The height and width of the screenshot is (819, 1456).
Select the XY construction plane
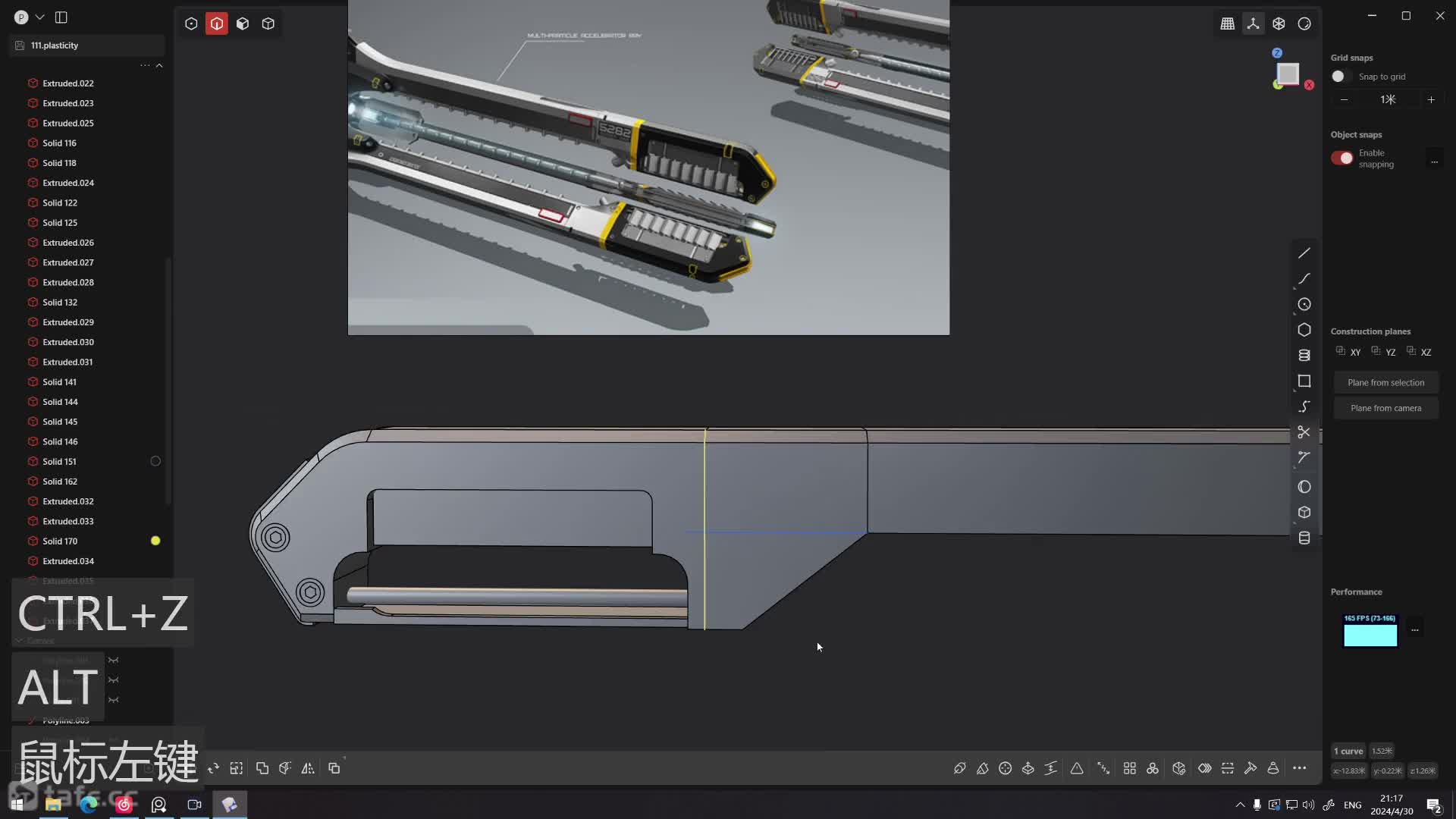click(x=1348, y=352)
